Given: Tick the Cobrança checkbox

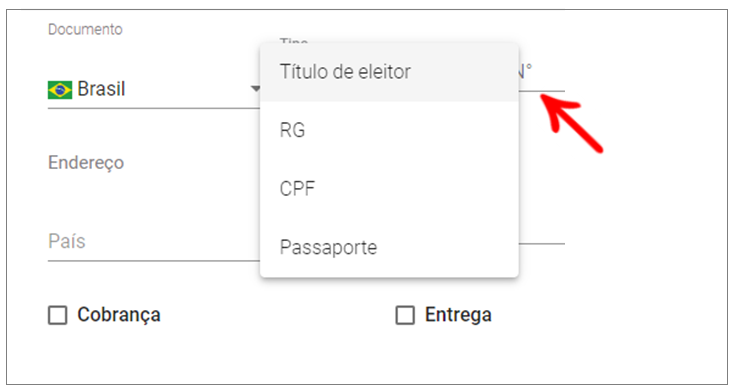Looking at the screenshot, I should pos(58,315).
